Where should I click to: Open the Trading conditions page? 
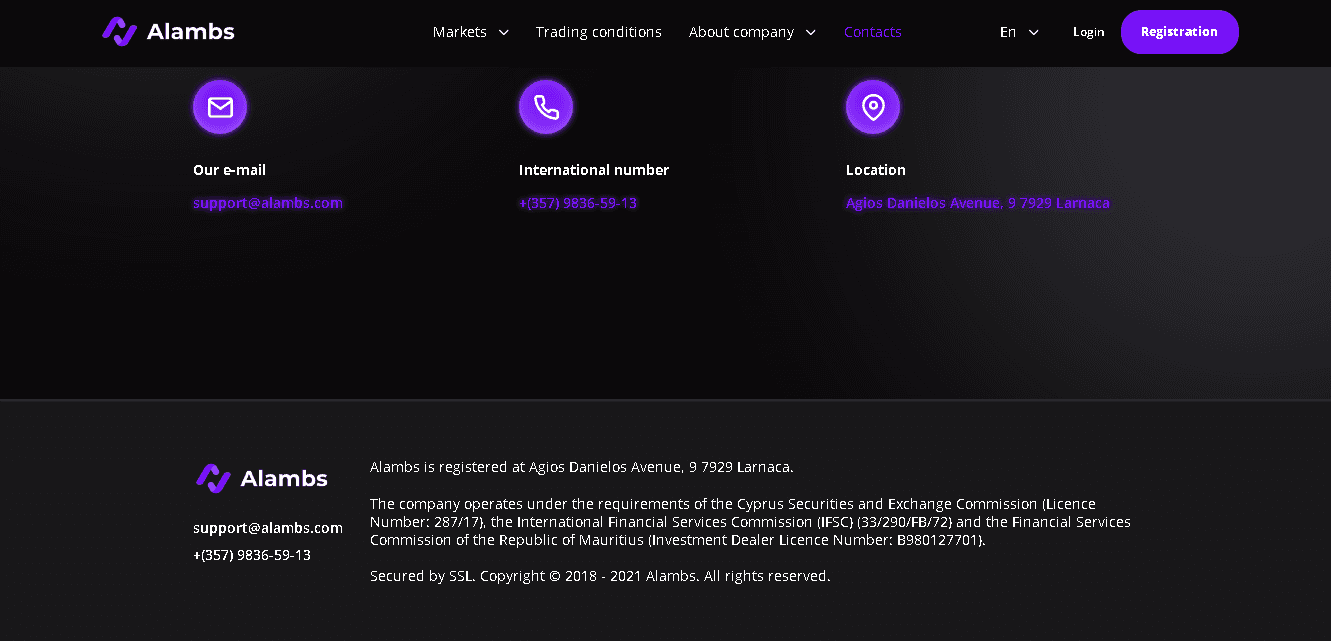(598, 31)
